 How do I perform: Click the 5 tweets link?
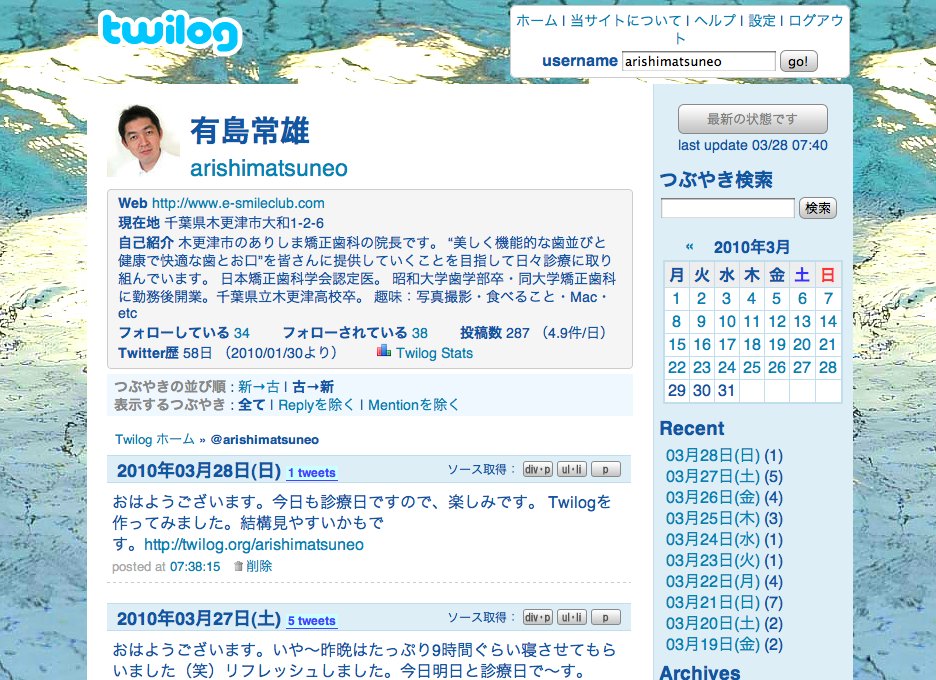pyautogui.click(x=312, y=621)
